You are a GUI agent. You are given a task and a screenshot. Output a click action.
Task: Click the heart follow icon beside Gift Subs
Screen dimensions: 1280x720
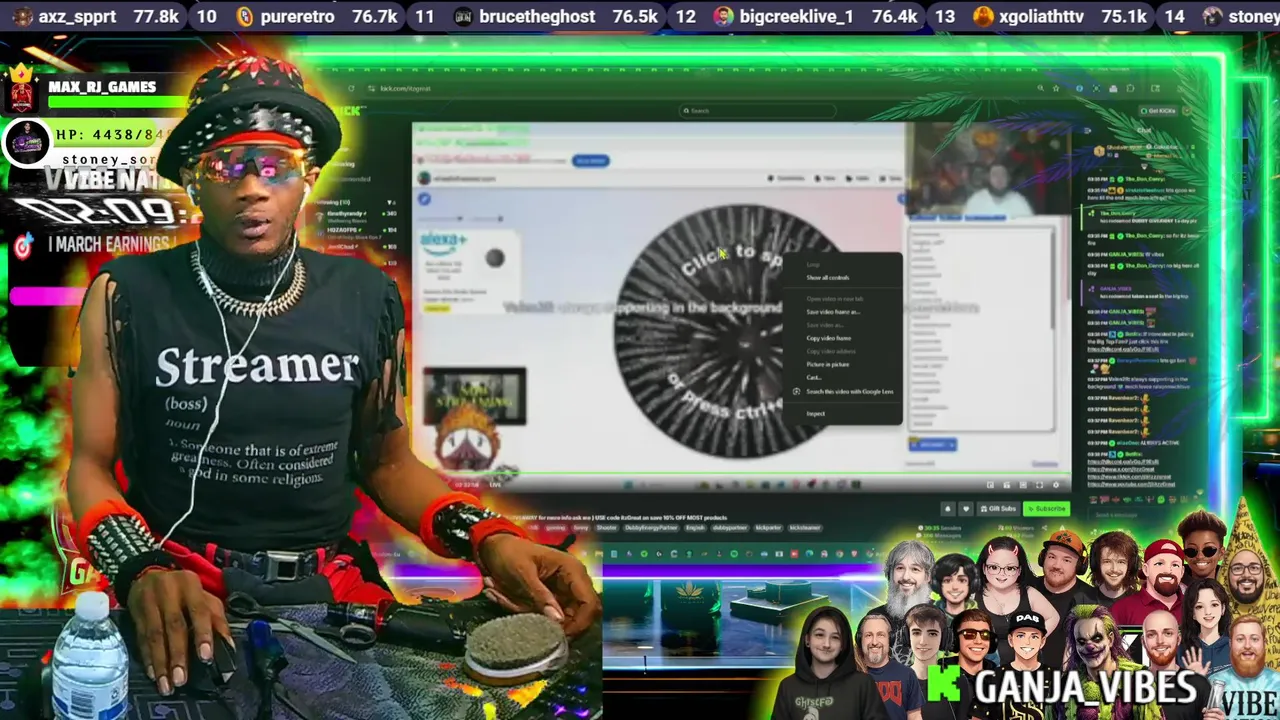coord(965,509)
